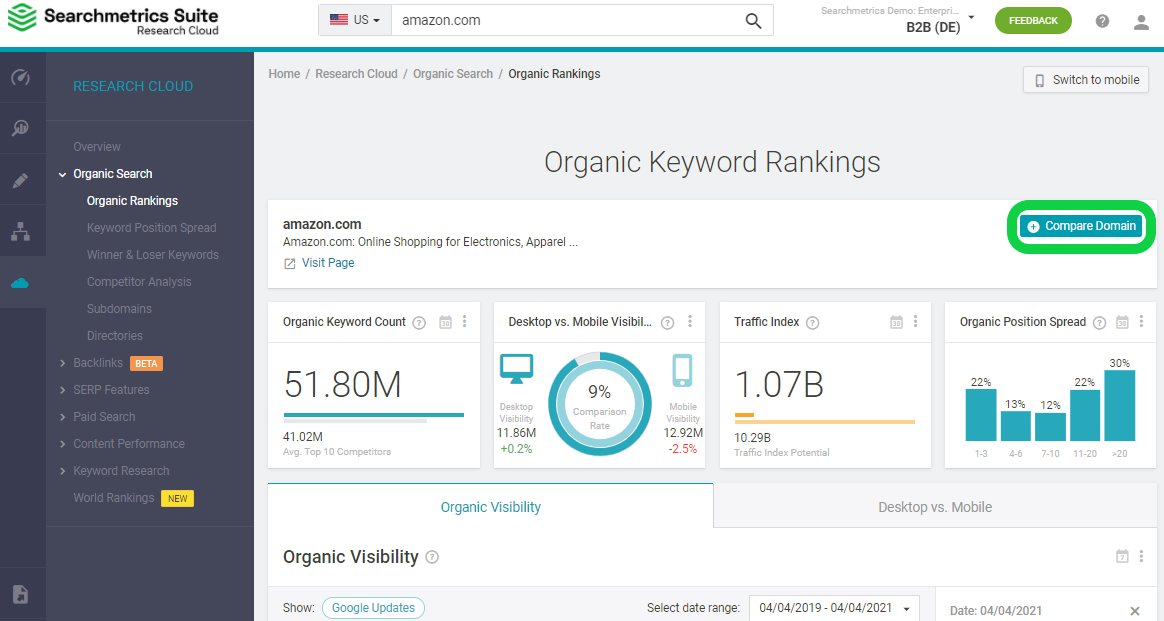The image size is (1164, 621).
Task: Open more options on Organic Position Spread card
Action: (x=1141, y=321)
